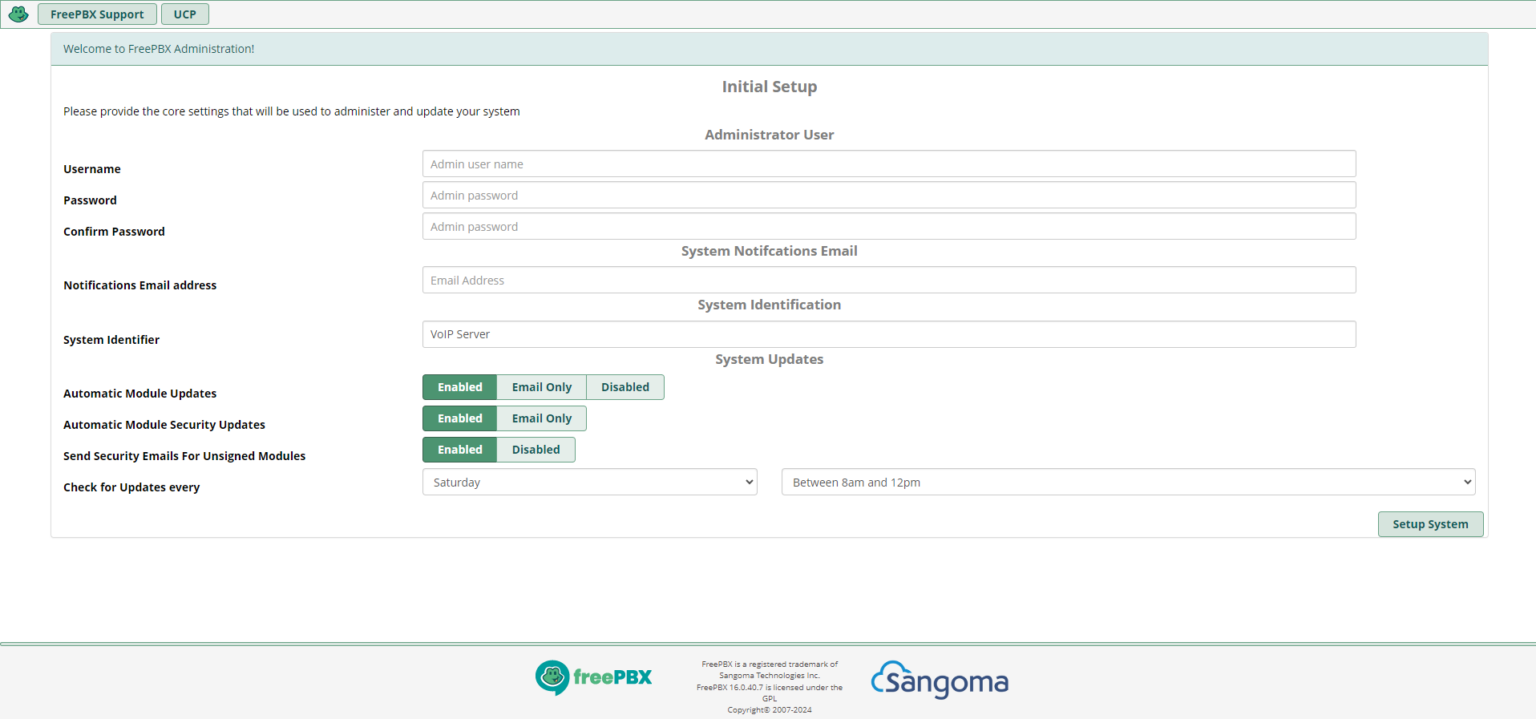The image size is (1536, 719).
Task: Disable Automatic Module Updates
Action: [x=624, y=387]
